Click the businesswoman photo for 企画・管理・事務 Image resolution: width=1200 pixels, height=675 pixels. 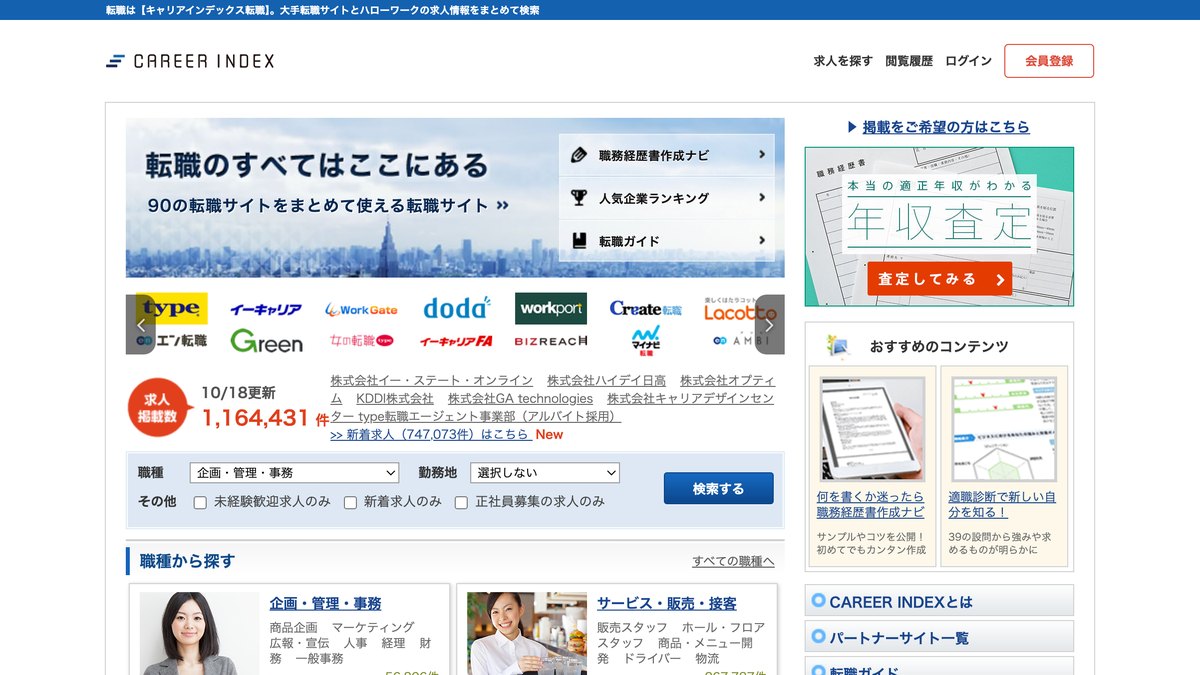tap(199, 633)
